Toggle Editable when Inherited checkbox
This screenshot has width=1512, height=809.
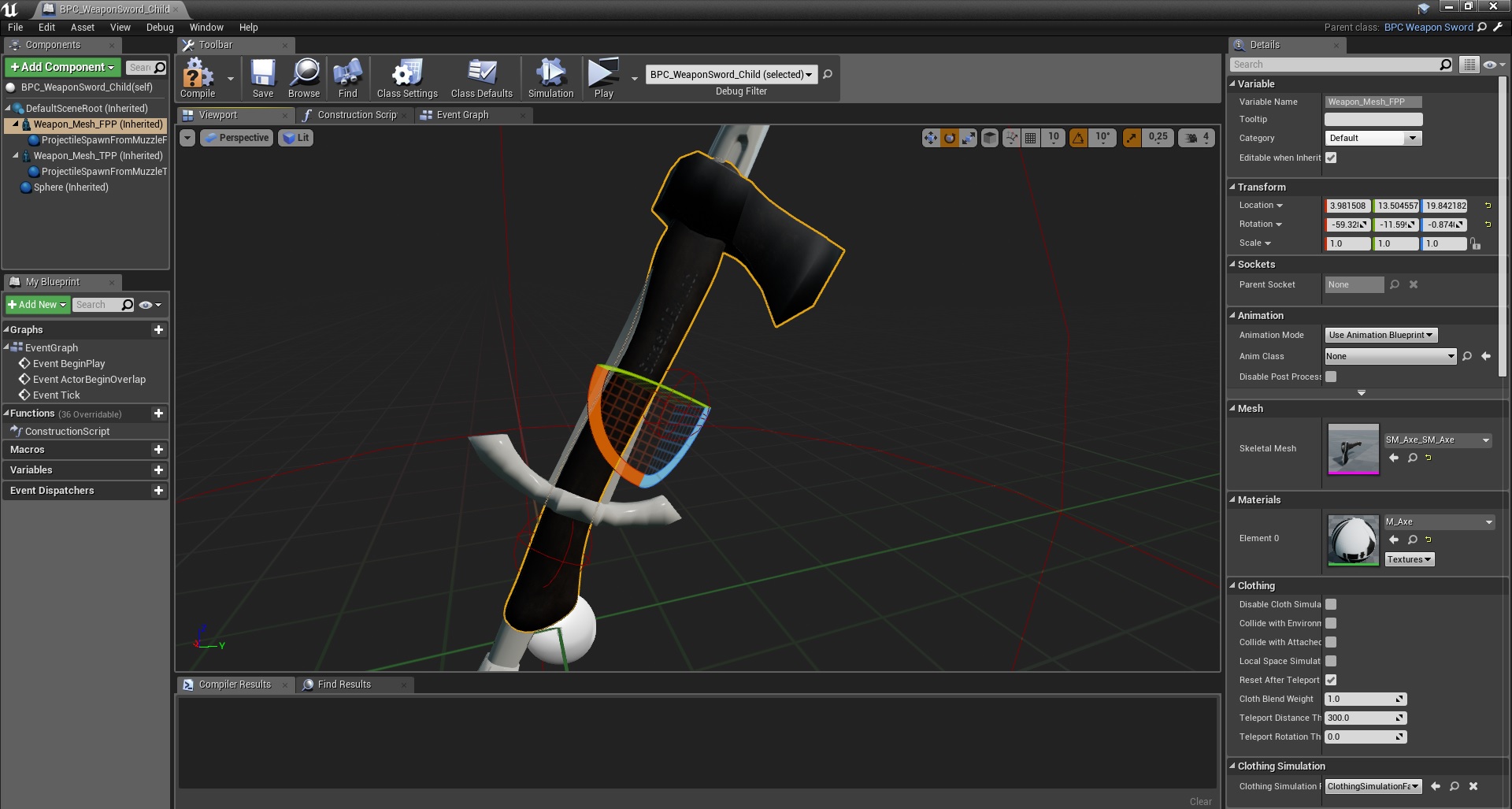1331,158
